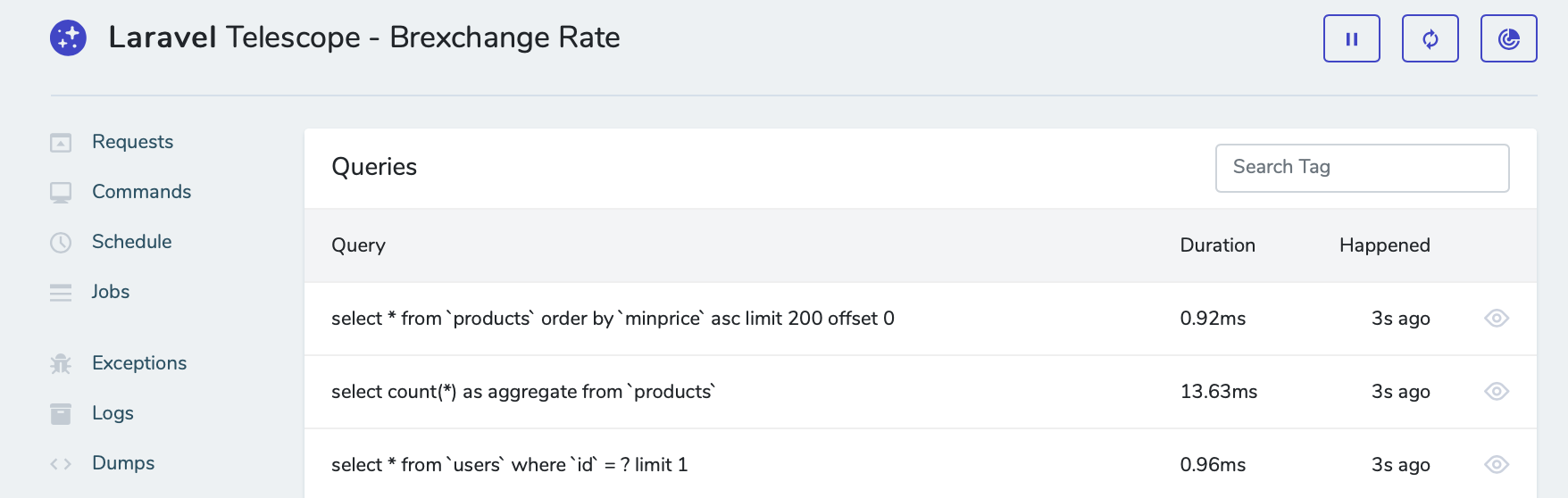The height and width of the screenshot is (498, 1568).
Task: Open the Requests menu item
Action: (x=132, y=142)
